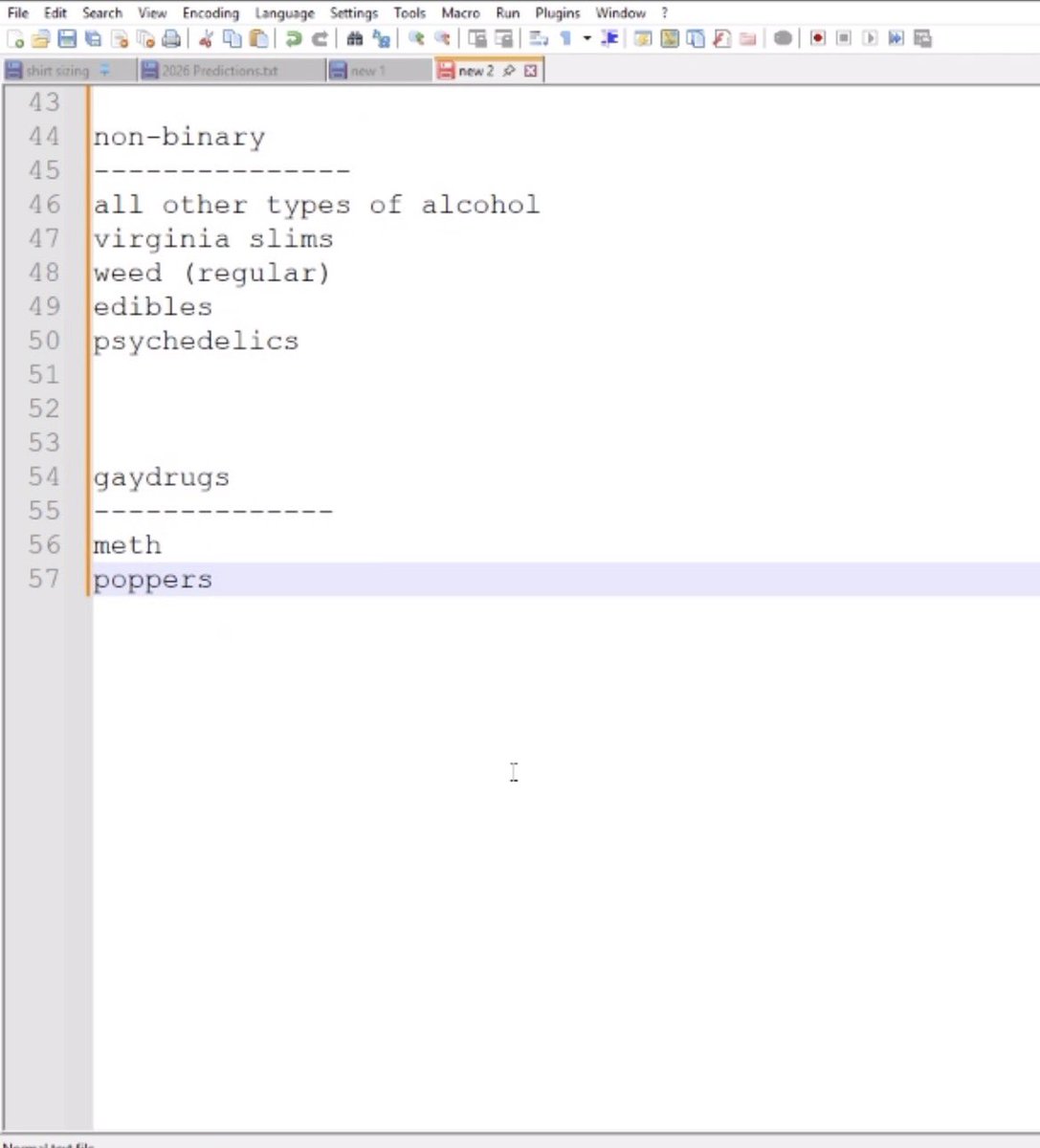Open Find with the binoculars icon
The height and width of the screenshot is (1148, 1040).
click(355, 39)
